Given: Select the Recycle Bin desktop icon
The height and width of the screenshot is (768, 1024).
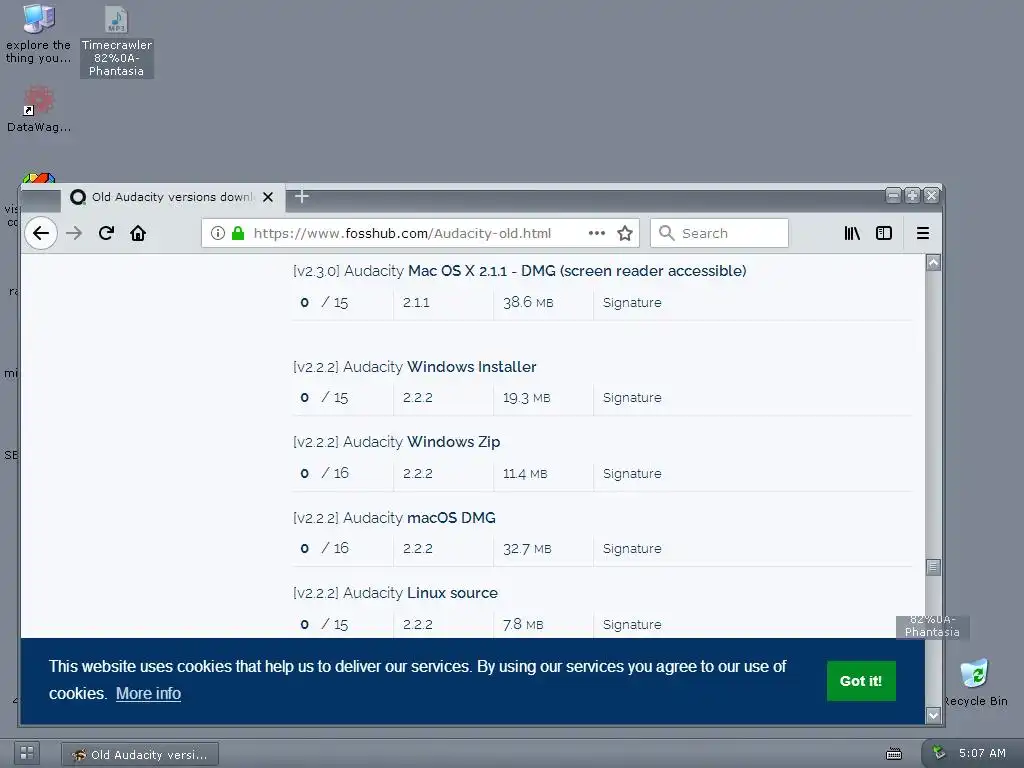Looking at the screenshot, I should (x=975, y=683).
